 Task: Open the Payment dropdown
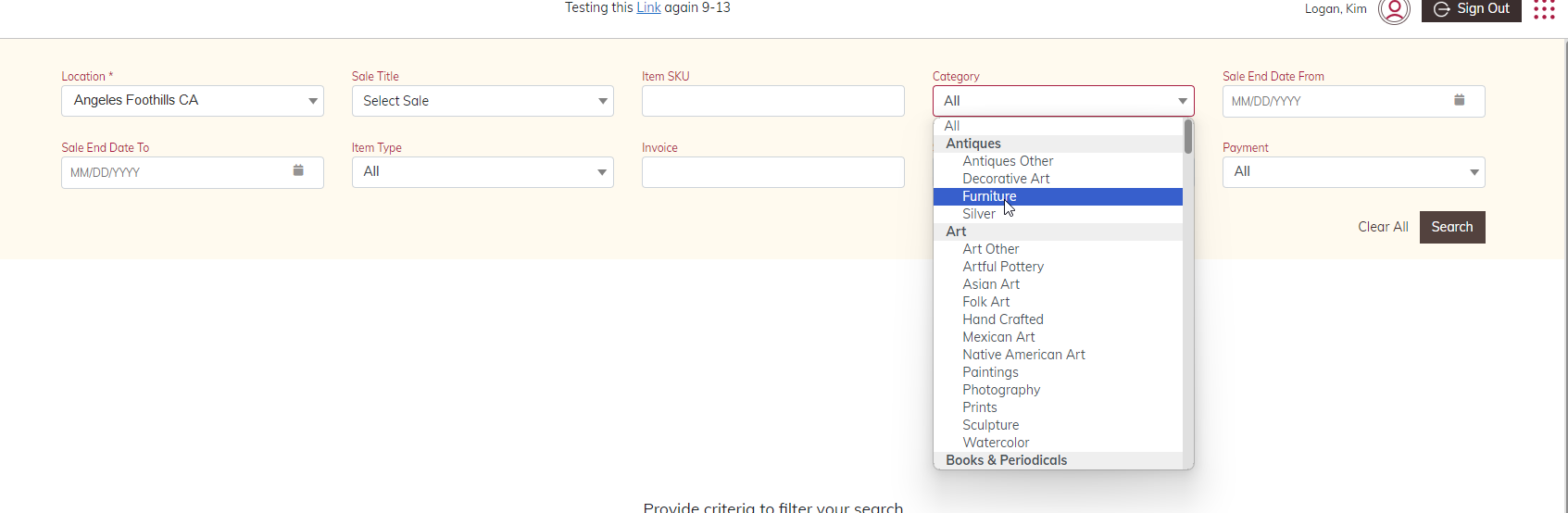point(1474,172)
